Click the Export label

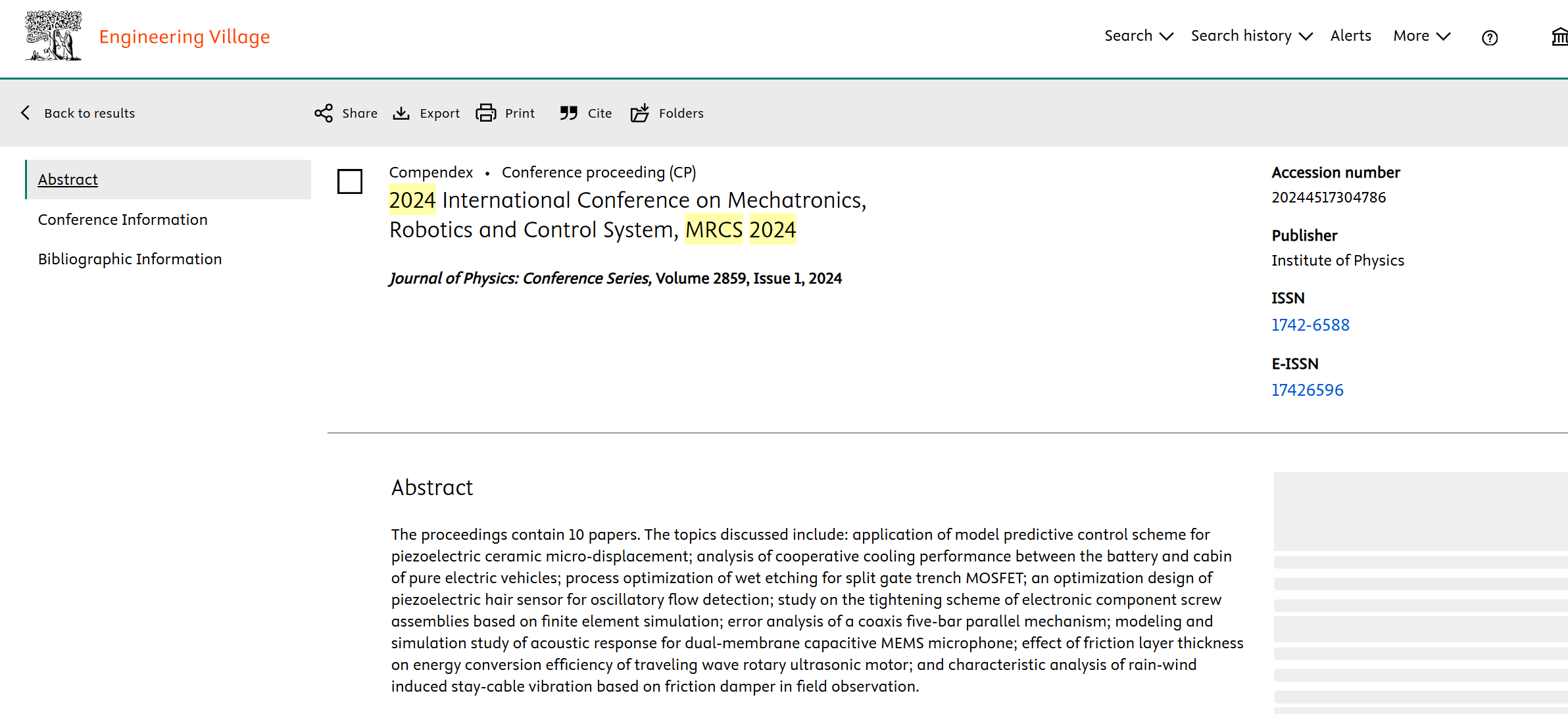(x=439, y=113)
